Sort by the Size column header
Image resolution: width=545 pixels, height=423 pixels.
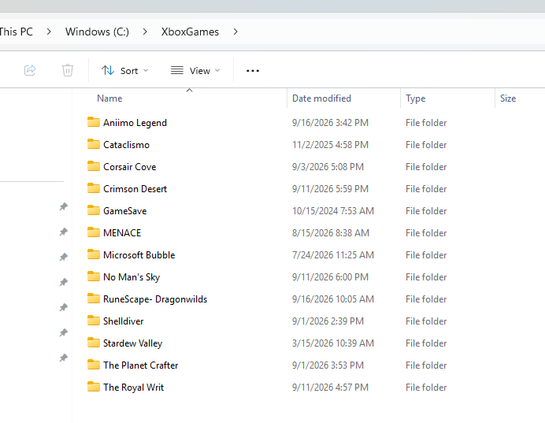508,98
